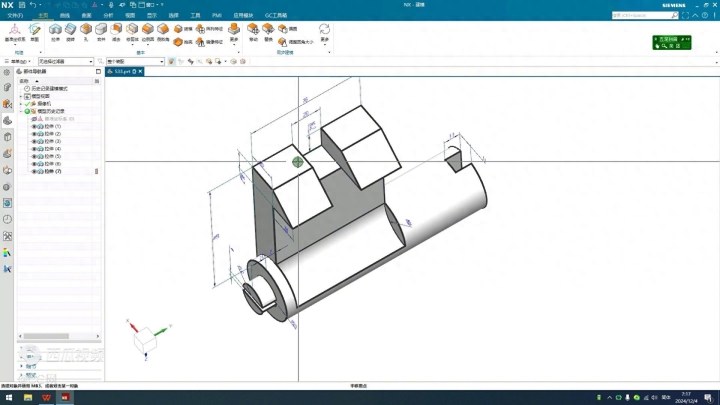Screen dimensions: 720x405
Task: Click the Unite (合并) boolean tool
Action: pyautogui.click(x=101, y=33)
